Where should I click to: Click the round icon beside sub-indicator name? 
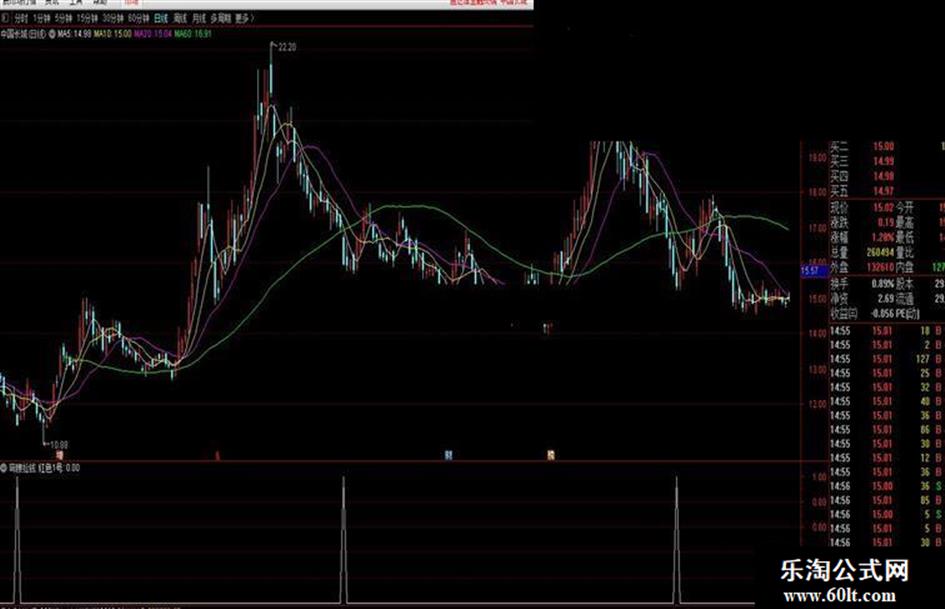point(4,467)
